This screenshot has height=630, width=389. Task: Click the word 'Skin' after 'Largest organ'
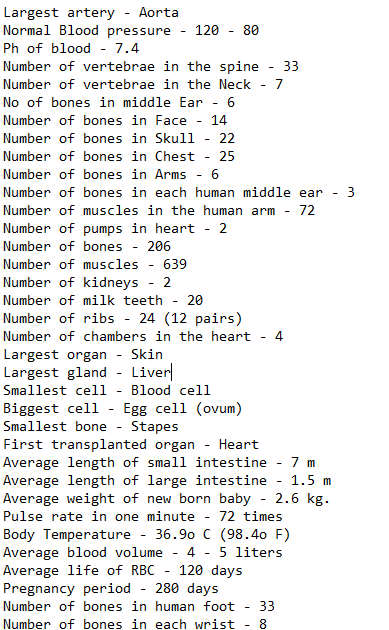[147, 354]
